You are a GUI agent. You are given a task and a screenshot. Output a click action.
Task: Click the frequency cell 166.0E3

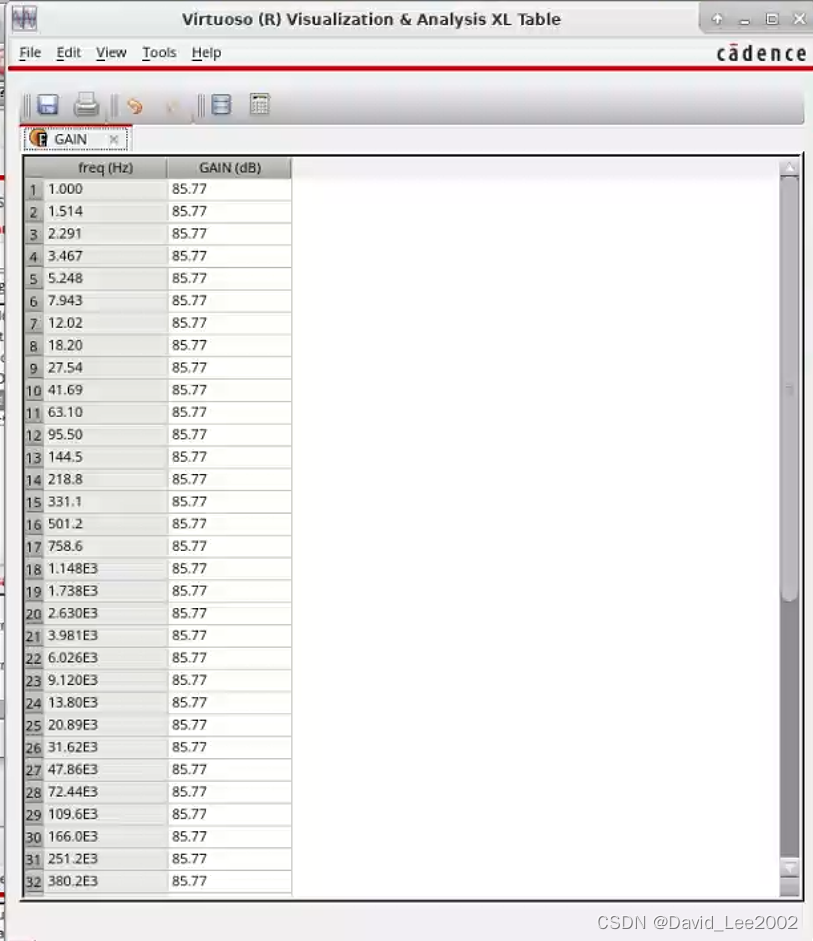pyautogui.click(x=106, y=836)
